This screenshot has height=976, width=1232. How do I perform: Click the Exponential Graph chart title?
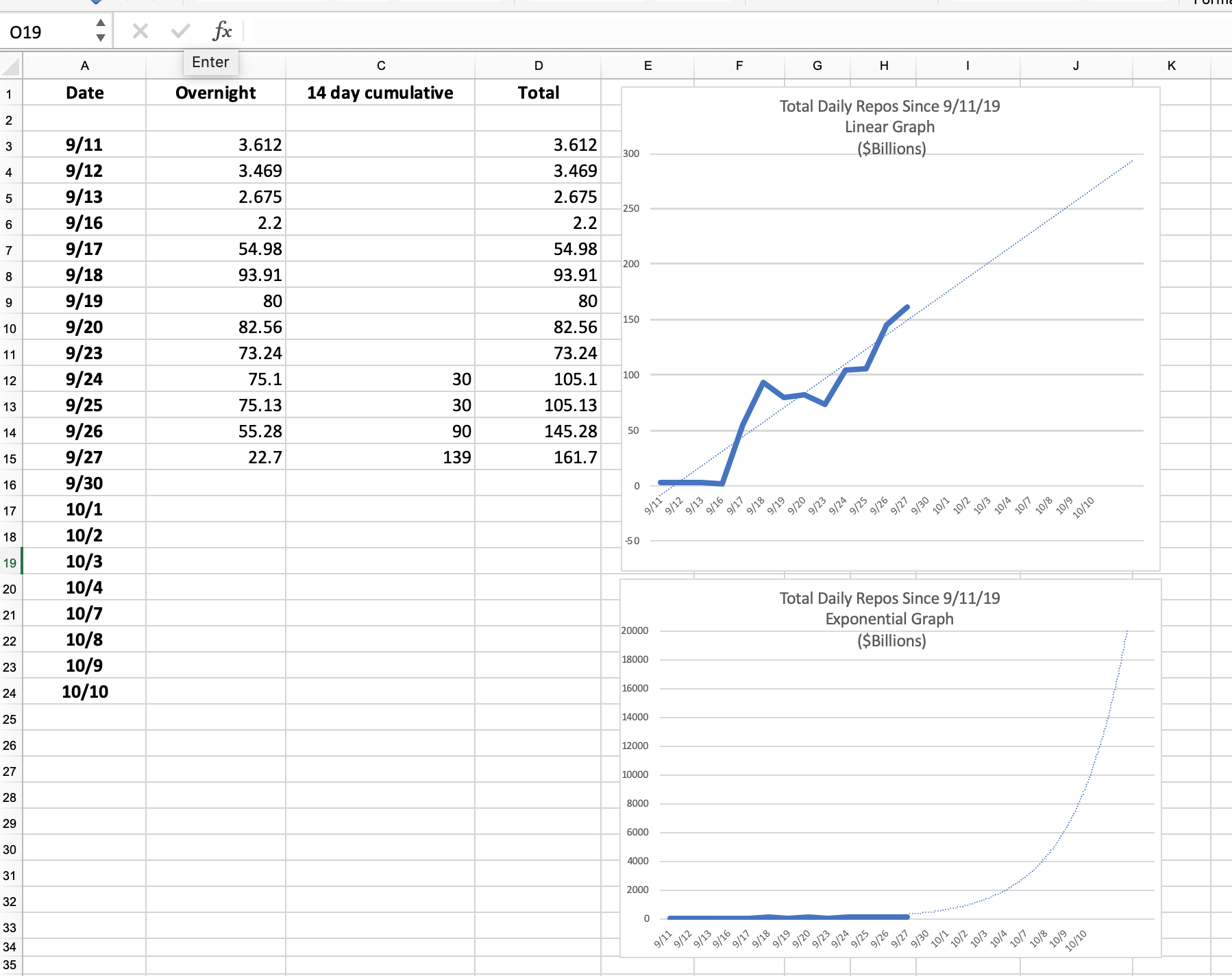(889, 620)
